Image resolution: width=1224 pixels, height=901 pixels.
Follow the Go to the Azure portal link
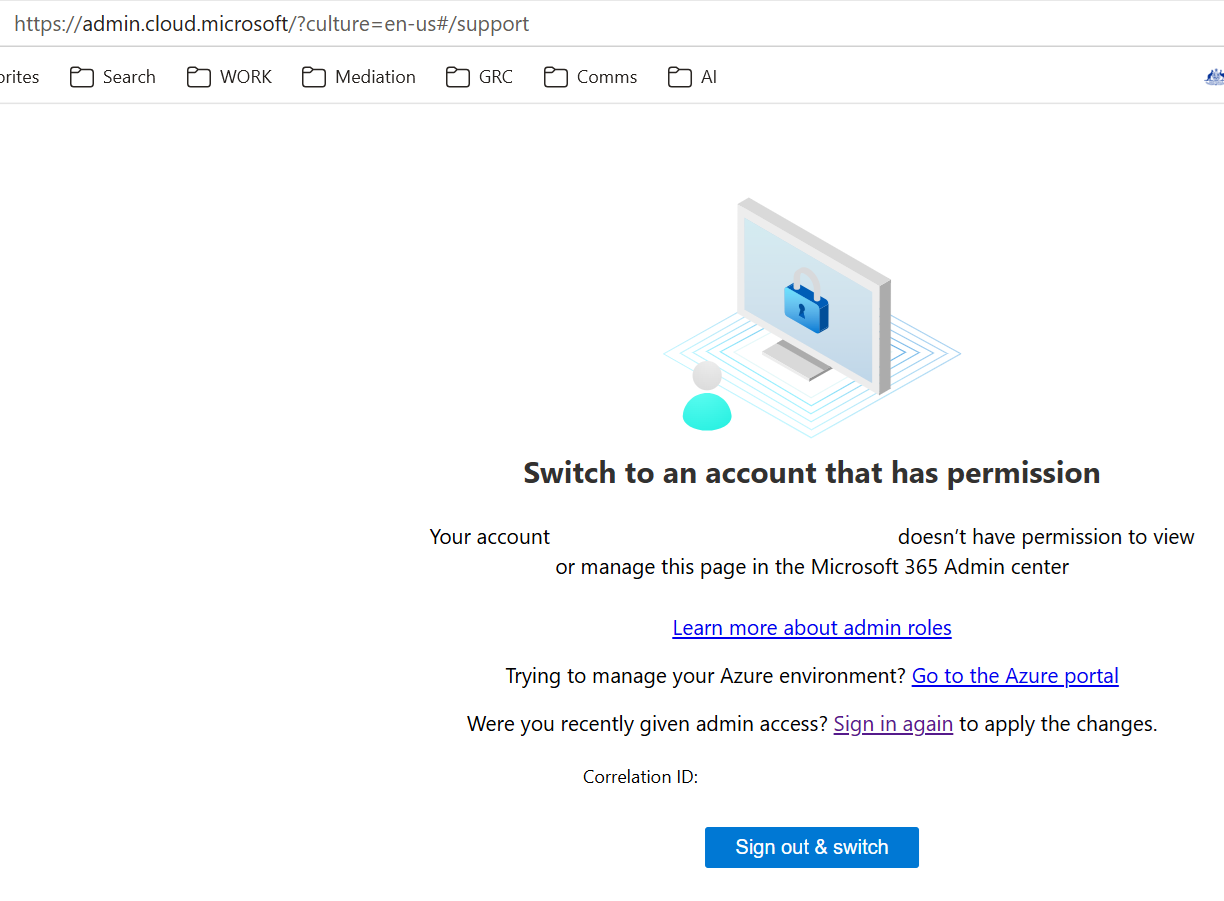[x=1015, y=676]
